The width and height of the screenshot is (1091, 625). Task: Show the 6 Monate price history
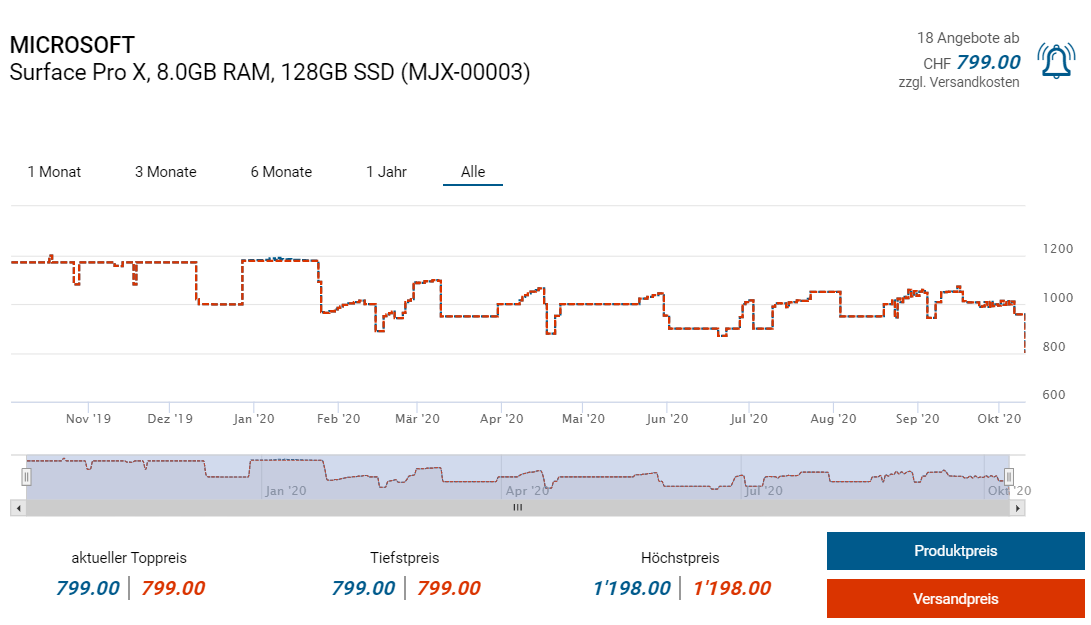coord(281,172)
